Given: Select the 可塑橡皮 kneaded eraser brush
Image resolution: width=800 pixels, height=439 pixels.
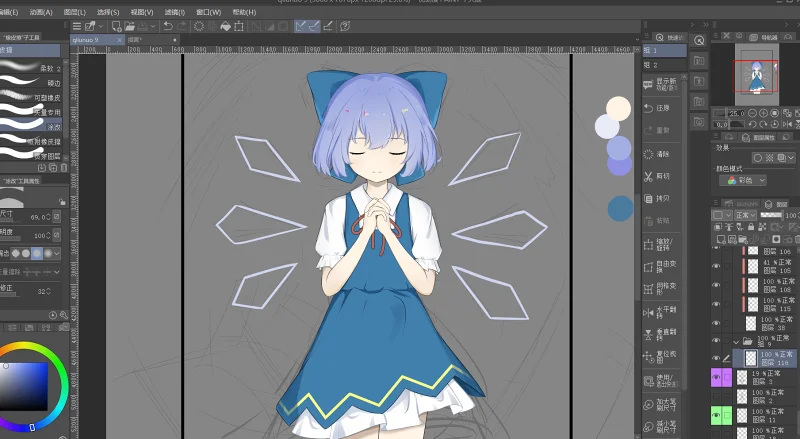Looking at the screenshot, I should point(31,96).
